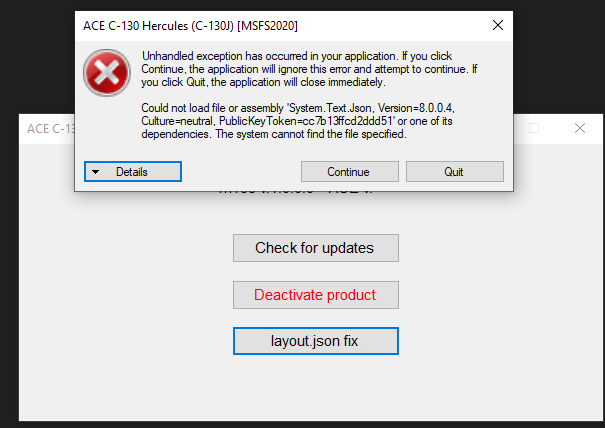Screen dimensions: 605x428
Task: Expand the Details section
Action: 133,172
